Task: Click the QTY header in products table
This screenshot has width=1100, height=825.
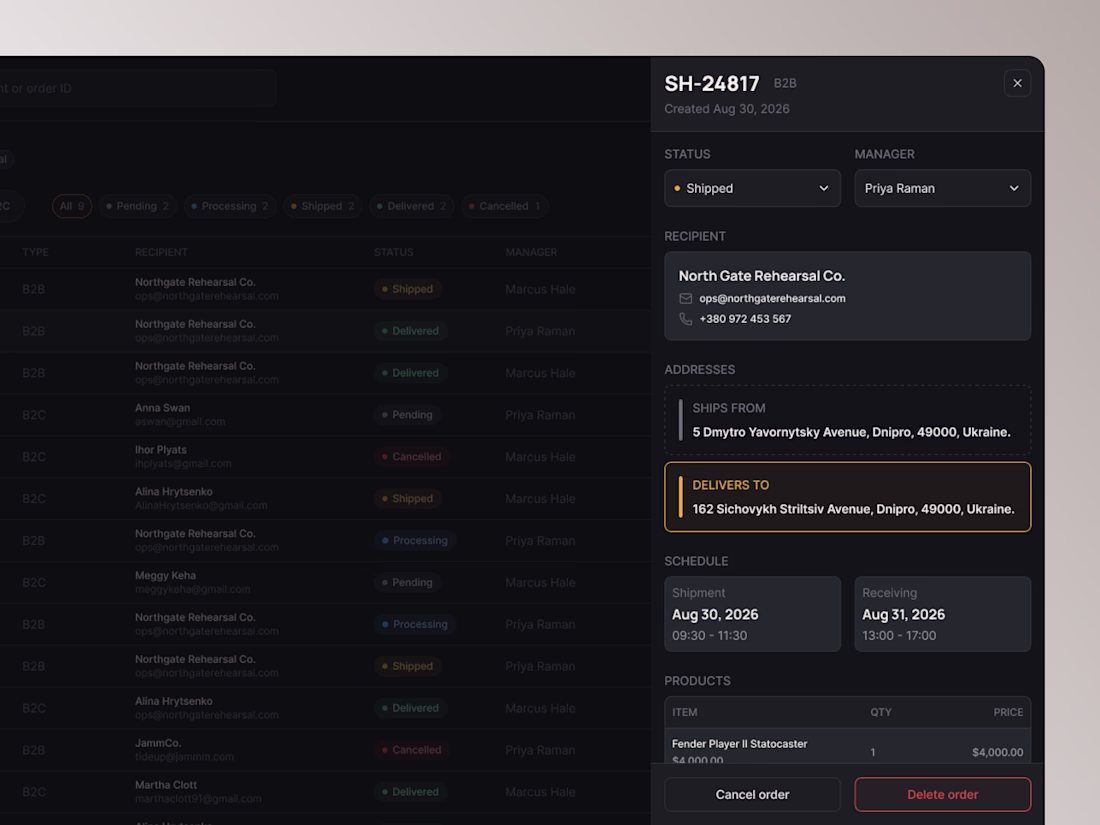Action: pos(881,712)
